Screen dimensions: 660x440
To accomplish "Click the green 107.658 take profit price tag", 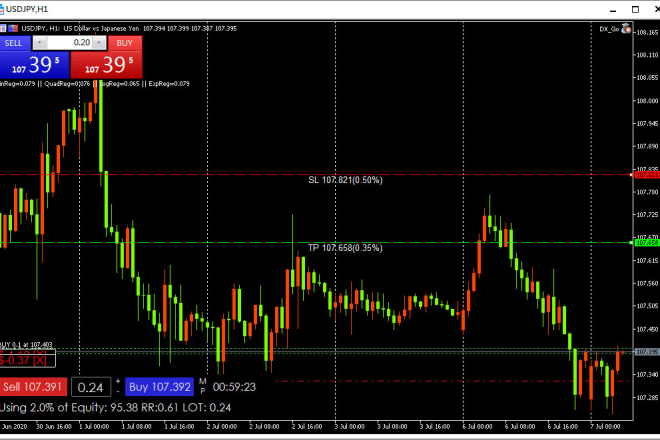I will (647, 243).
